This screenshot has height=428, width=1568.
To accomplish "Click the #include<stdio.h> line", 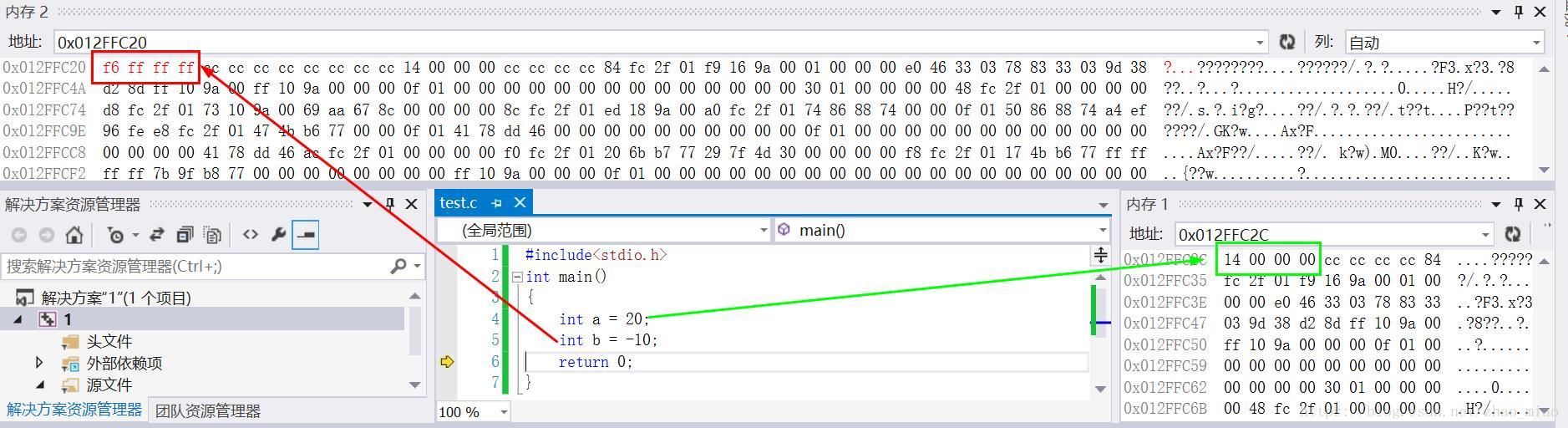I will (596, 254).
